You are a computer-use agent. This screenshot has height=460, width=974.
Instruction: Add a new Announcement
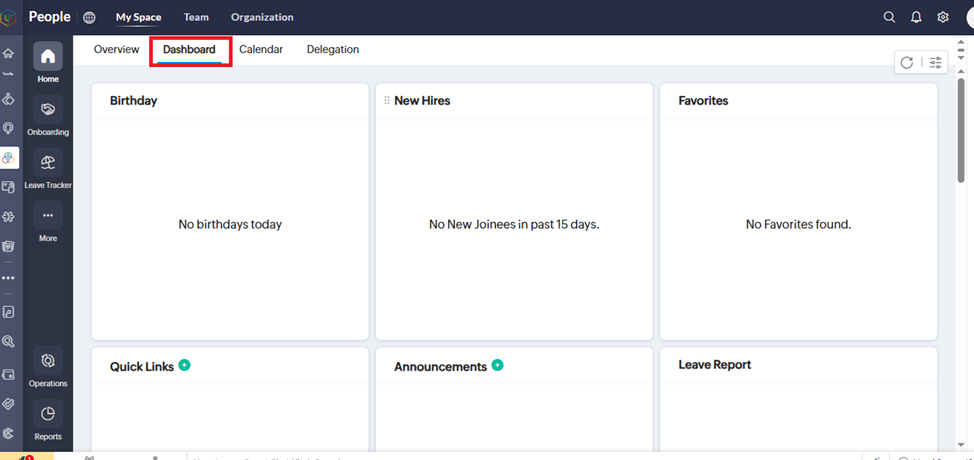coord(497,366)
